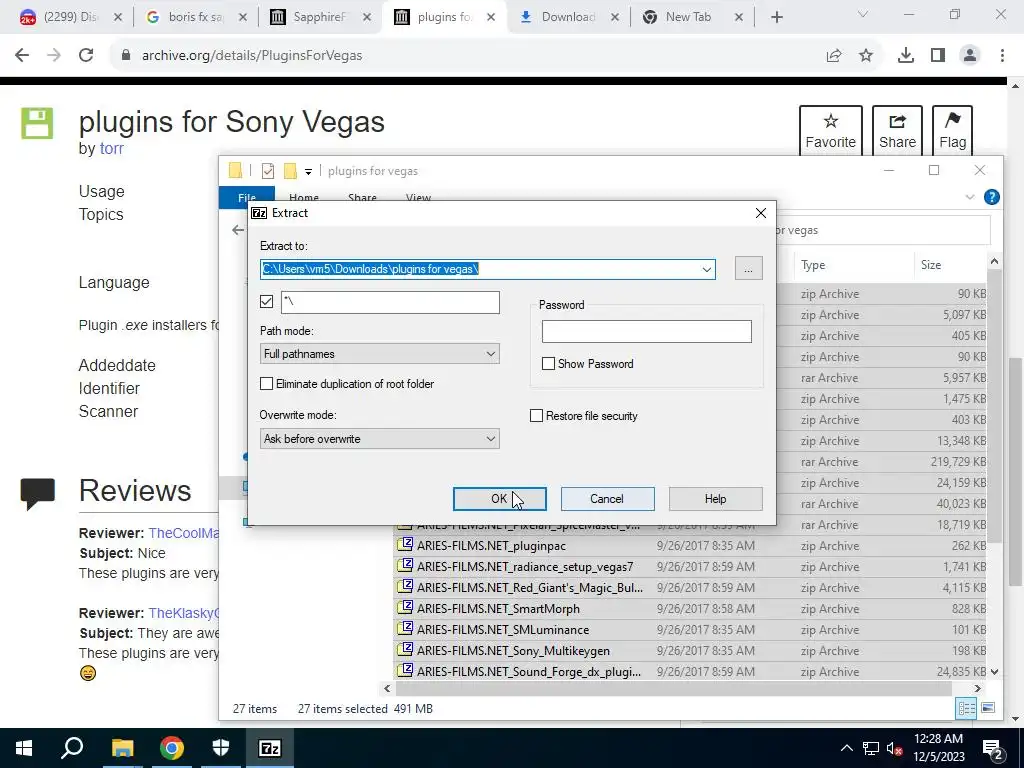
Task: Close the Extract dialog
Action: pyautogui.click(x=761, y=214)
